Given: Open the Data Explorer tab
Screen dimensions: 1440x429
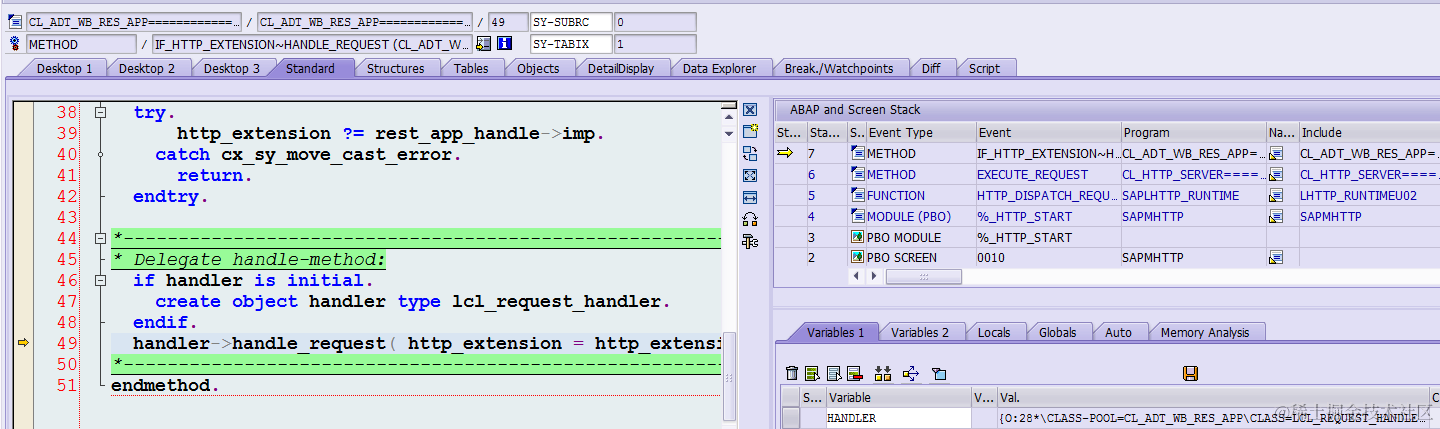Looking at the screenshot, I should point(720,68).
